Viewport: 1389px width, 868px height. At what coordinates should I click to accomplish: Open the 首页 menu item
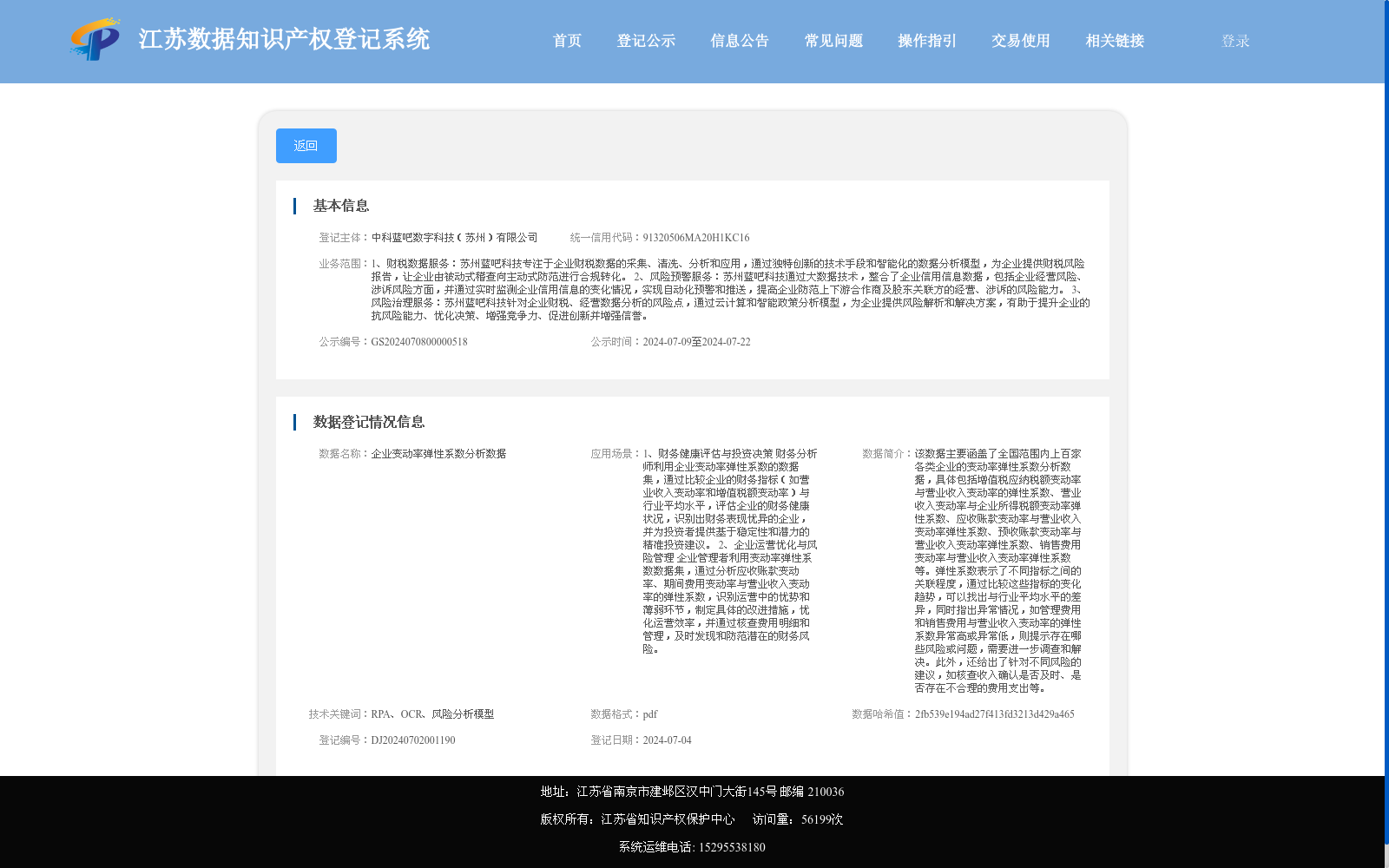coord(568,41)
